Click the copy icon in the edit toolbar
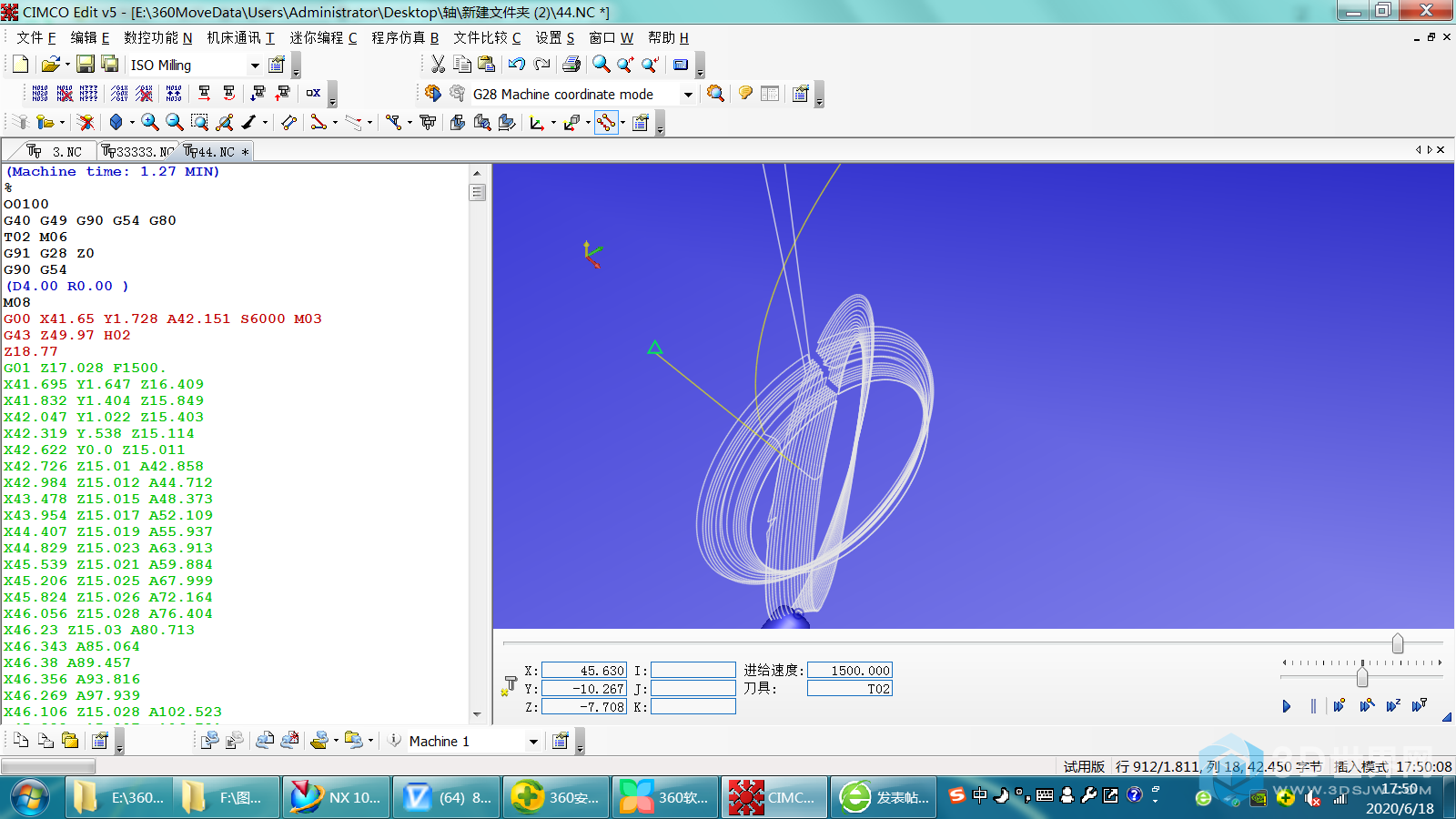 (x=462, y=65)
